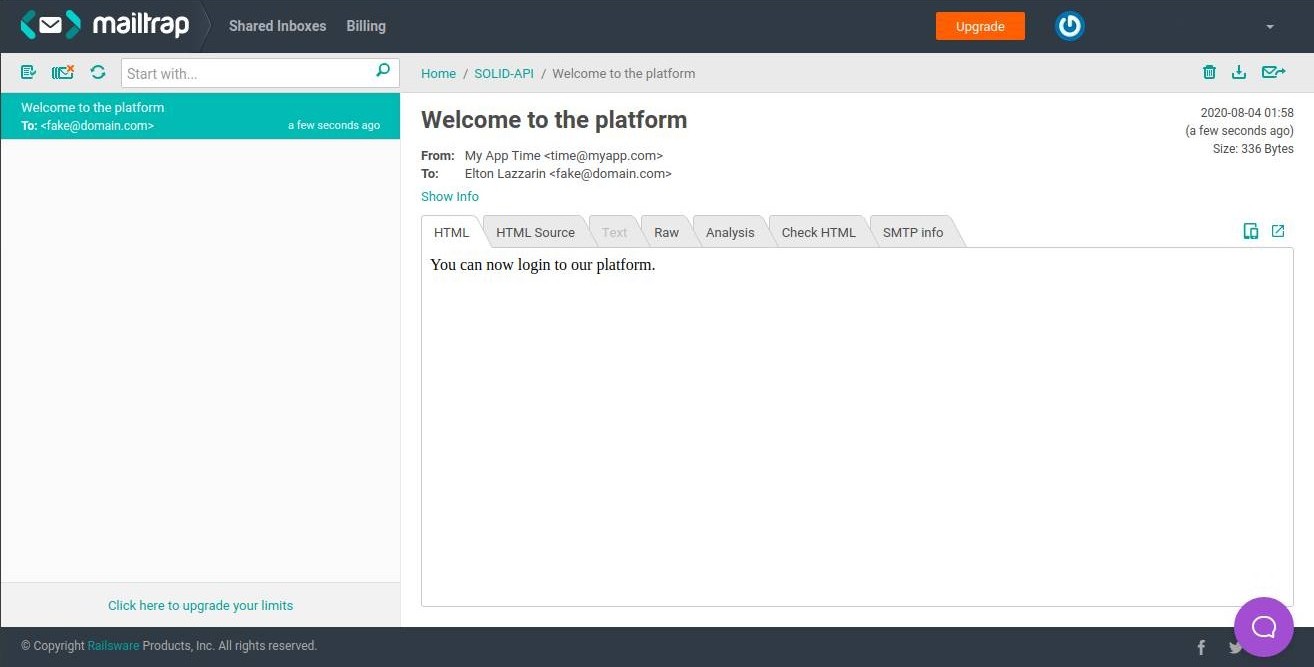Open Shared Inboxes in top menu
Screen dimensions: 1314x667
click(277, 26)
